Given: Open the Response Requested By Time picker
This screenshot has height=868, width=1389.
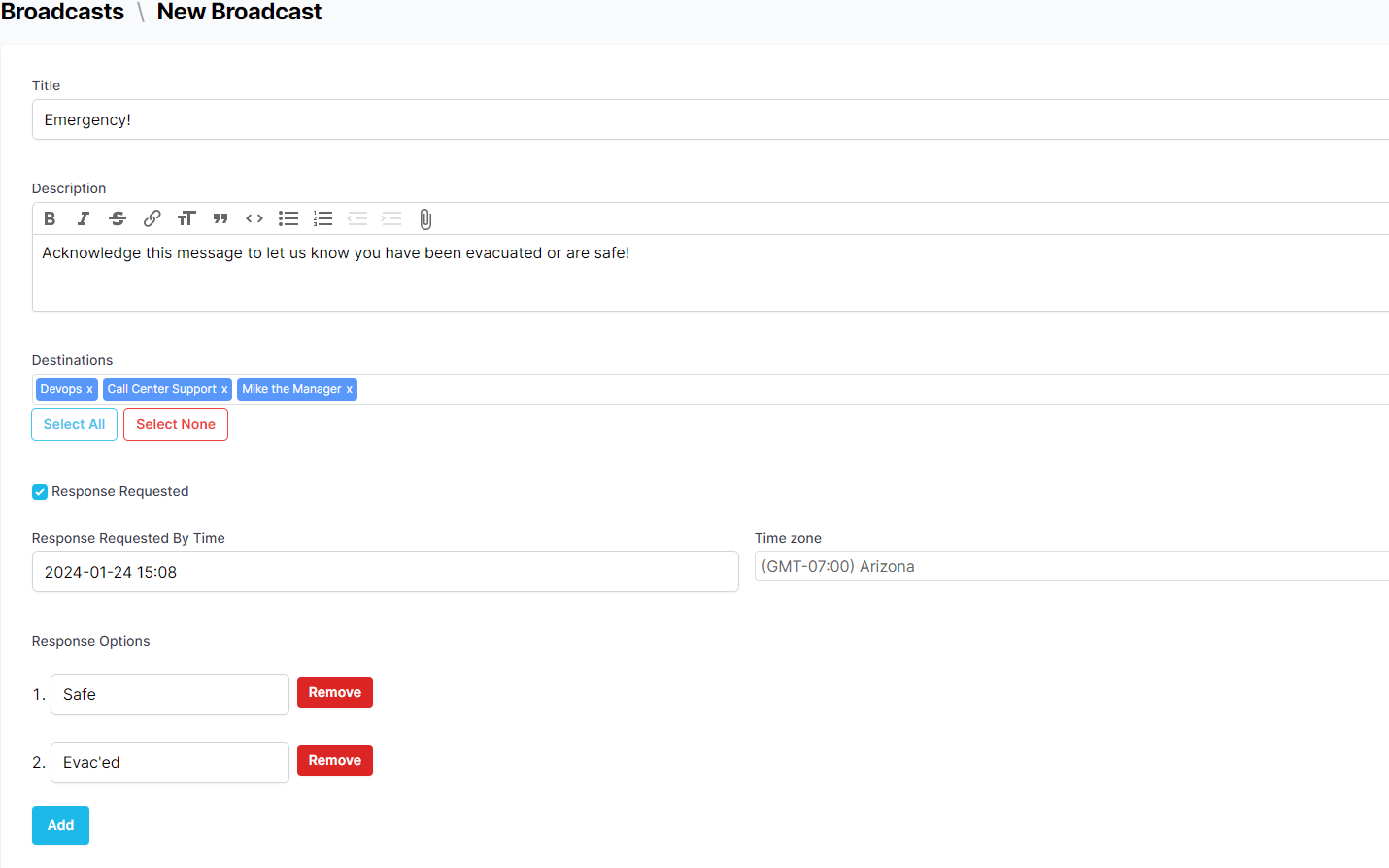Looking at the screenshot, I should click(385, 572).
